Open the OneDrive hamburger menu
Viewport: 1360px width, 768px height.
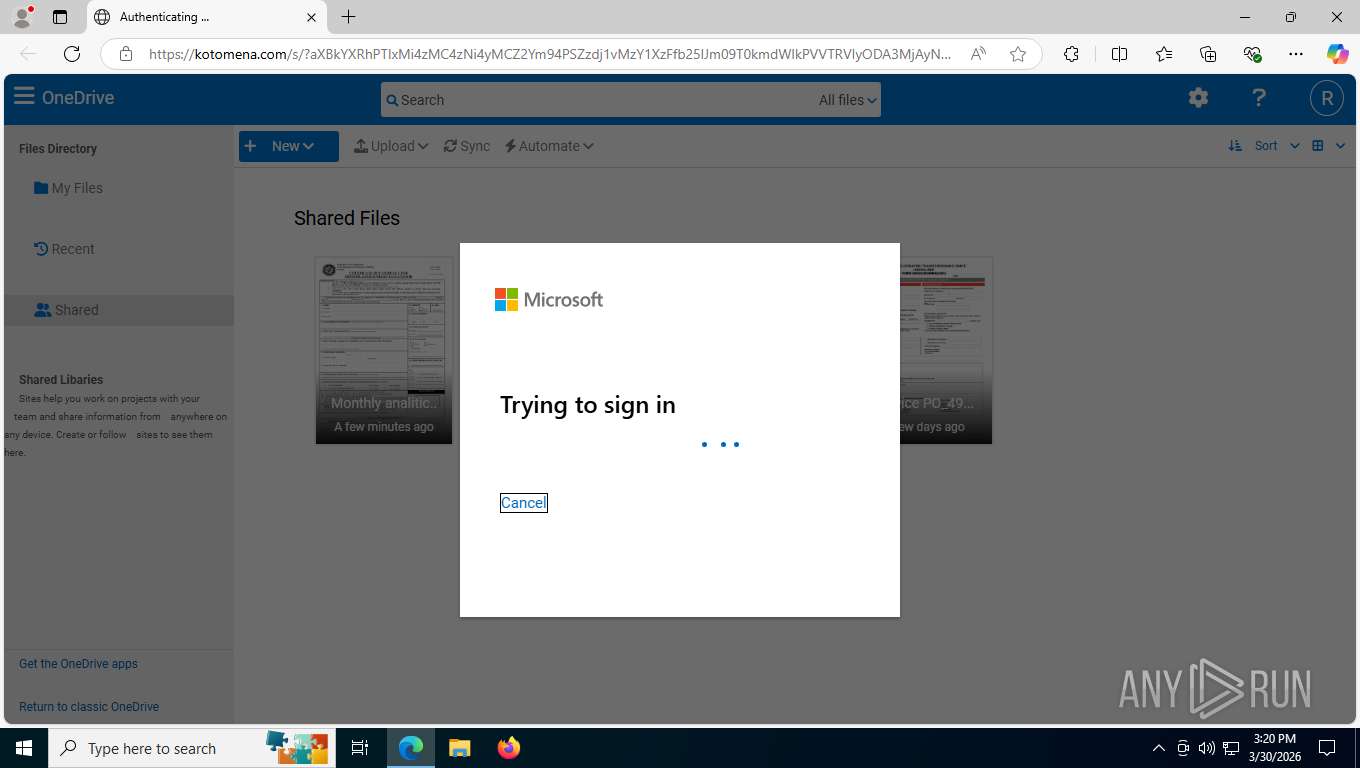pyautogui.click(x=24, y=97)
